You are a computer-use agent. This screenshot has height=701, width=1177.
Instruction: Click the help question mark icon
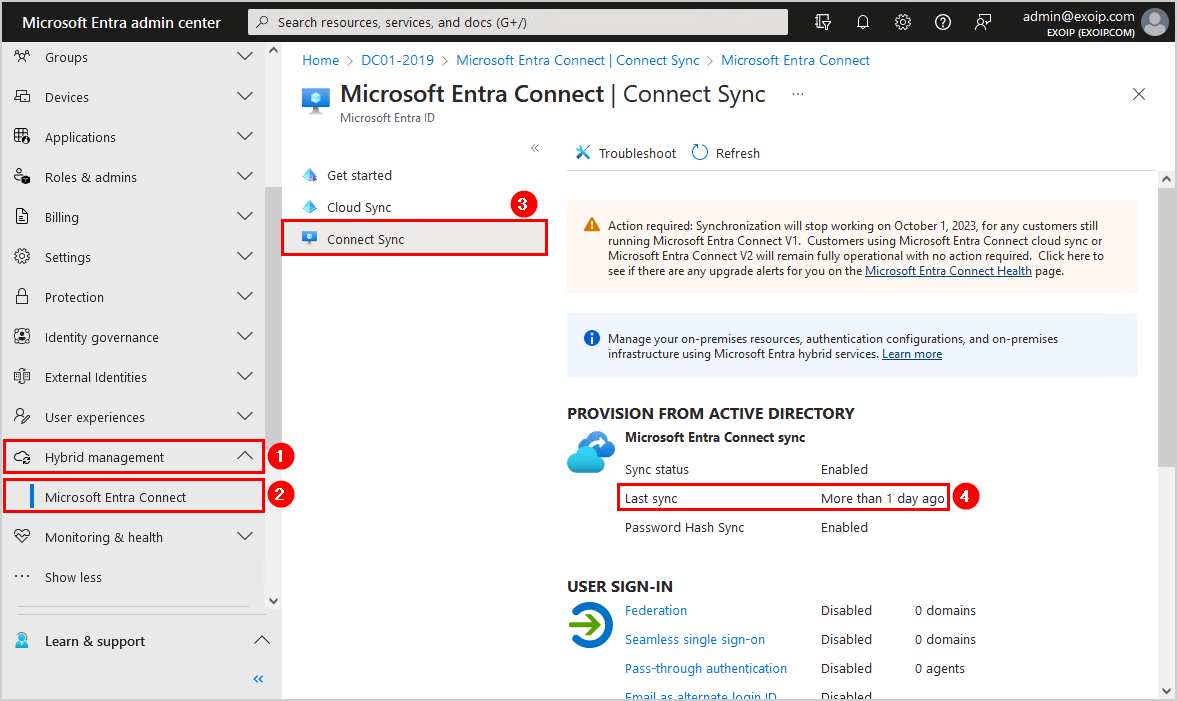click(x=943, y=22)
